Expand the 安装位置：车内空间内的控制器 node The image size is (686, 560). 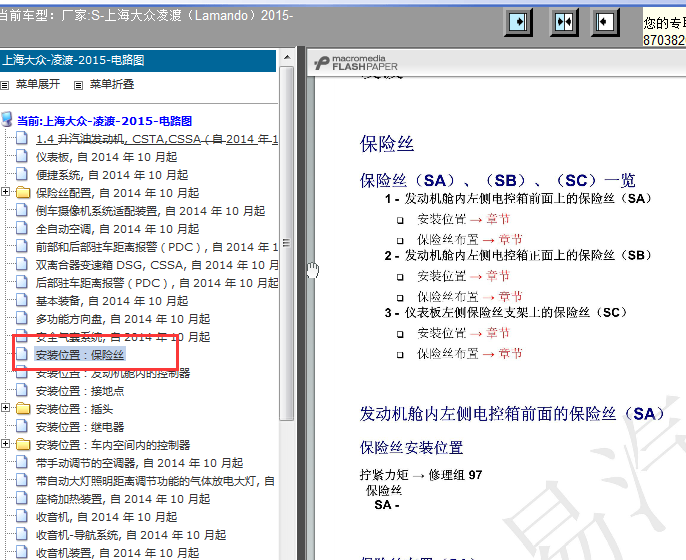click(5, 444)
